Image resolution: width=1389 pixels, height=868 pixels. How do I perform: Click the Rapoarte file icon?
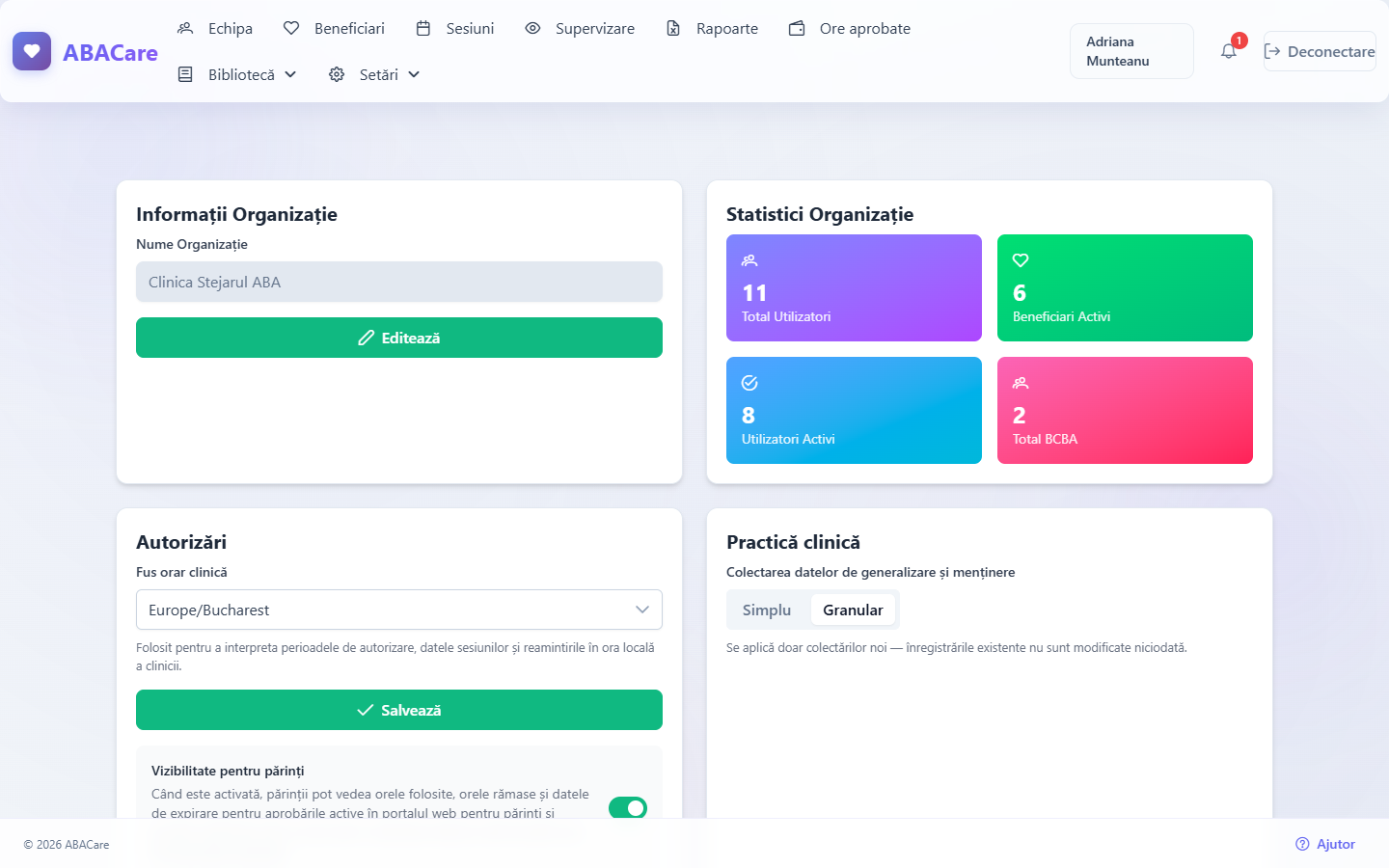[673, 28]
